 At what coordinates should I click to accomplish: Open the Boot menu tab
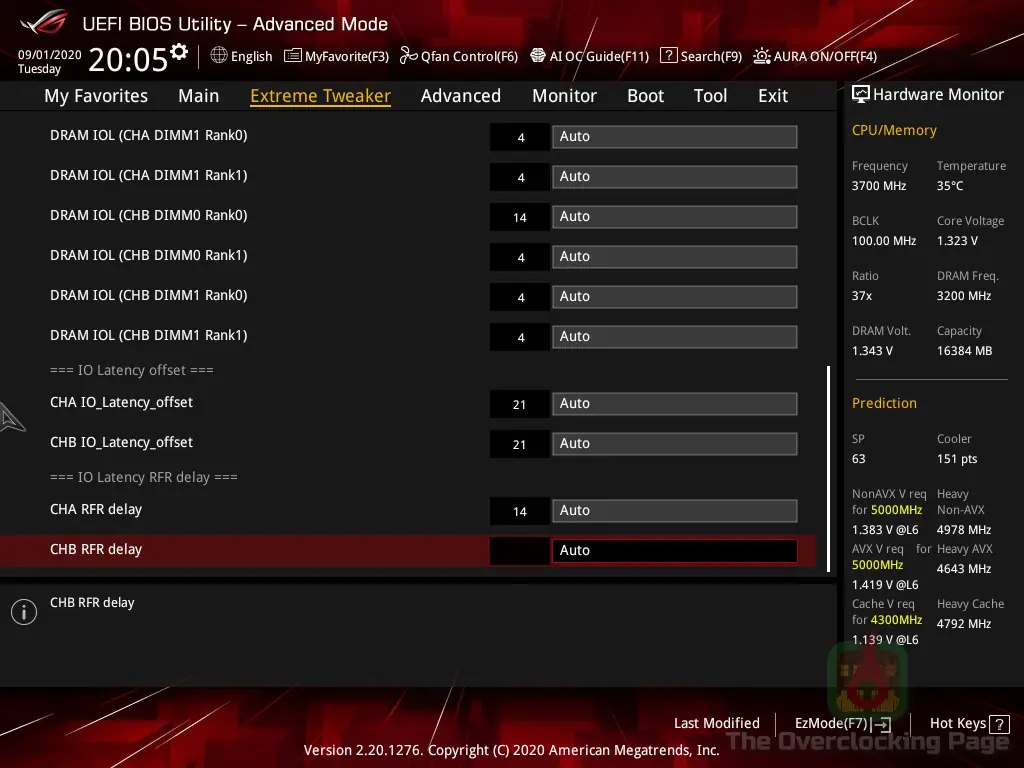[x=645, y=96]
